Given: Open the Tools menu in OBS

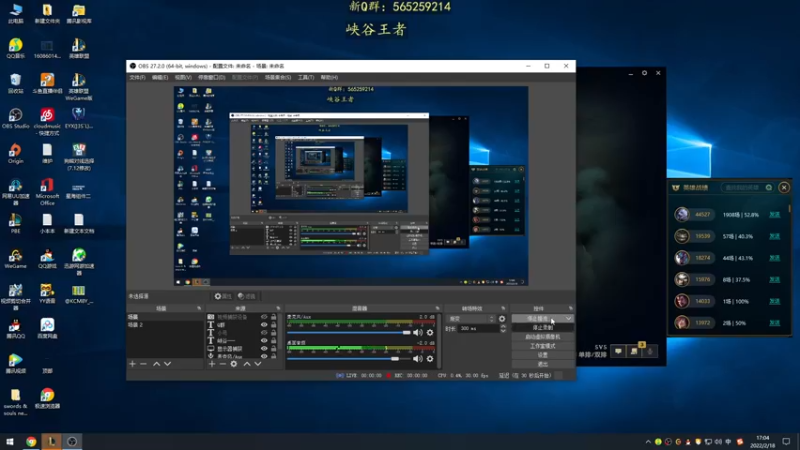Looking at the screenshot, I should pyautogui.click(x=306, y=78).
